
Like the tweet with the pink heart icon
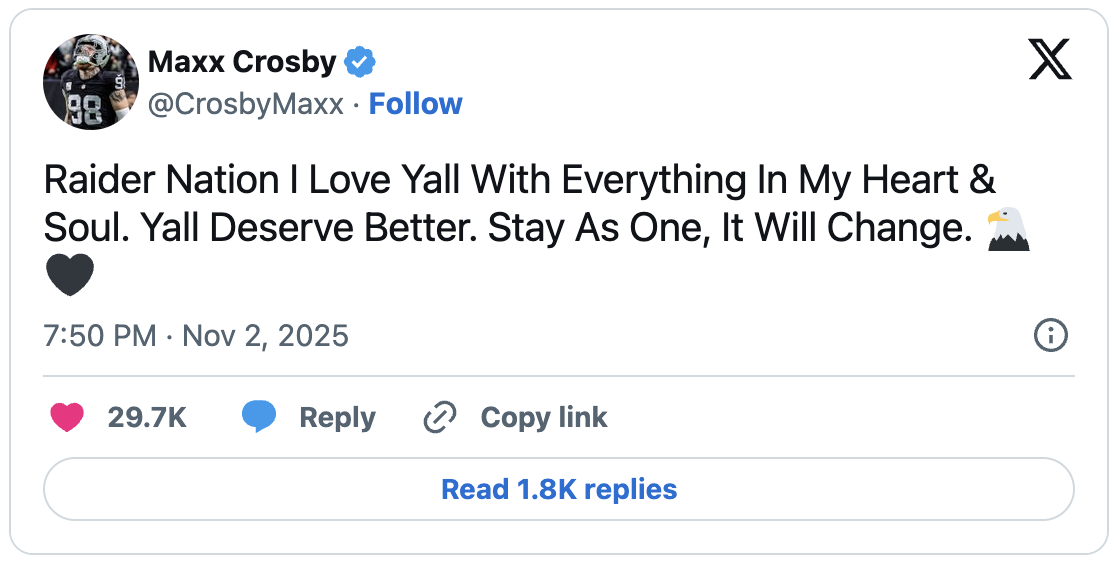67,417
